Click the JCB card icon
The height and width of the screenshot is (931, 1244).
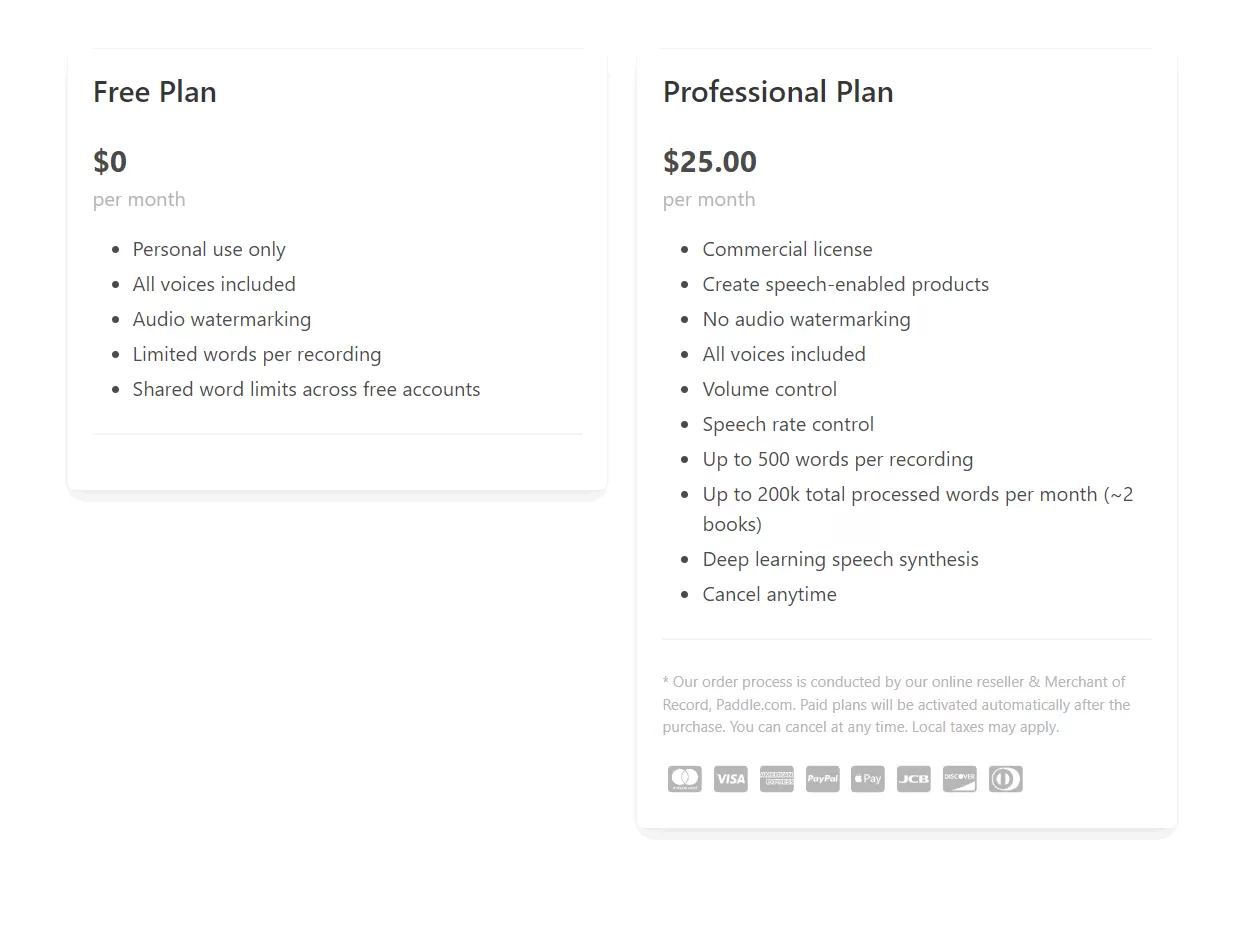[914, 779]
